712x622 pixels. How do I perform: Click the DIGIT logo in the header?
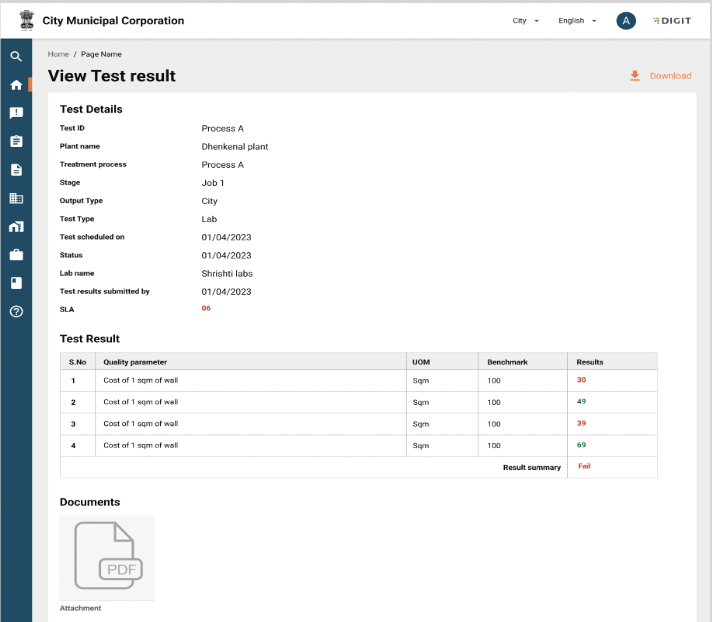tap(671, 21)
